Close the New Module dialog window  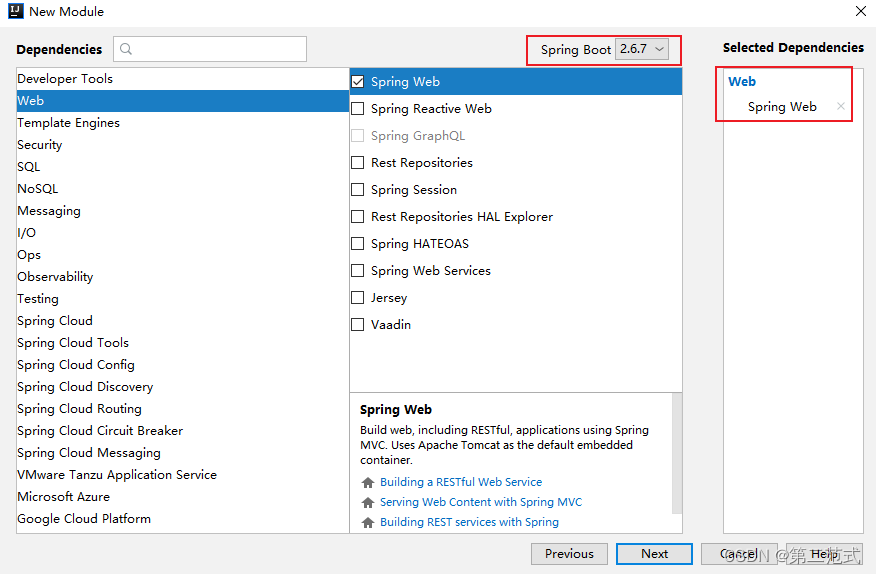[860, 11]
